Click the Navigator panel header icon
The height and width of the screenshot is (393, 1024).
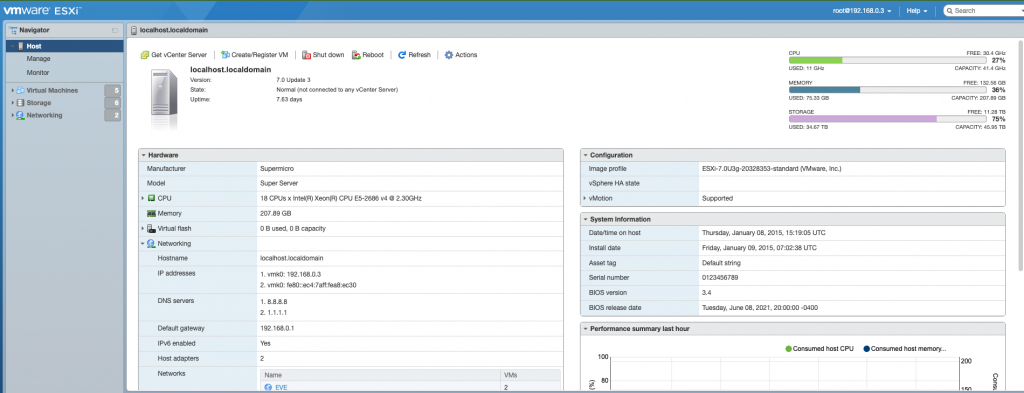point(13,30)
